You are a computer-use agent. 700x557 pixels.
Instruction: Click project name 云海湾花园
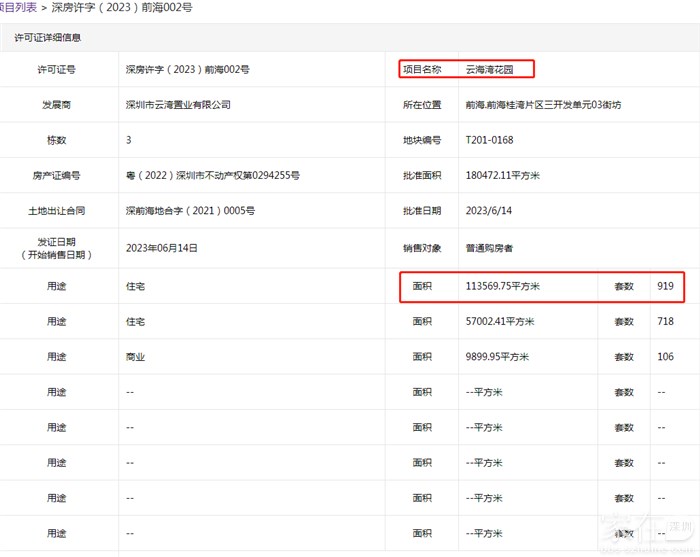490,69
